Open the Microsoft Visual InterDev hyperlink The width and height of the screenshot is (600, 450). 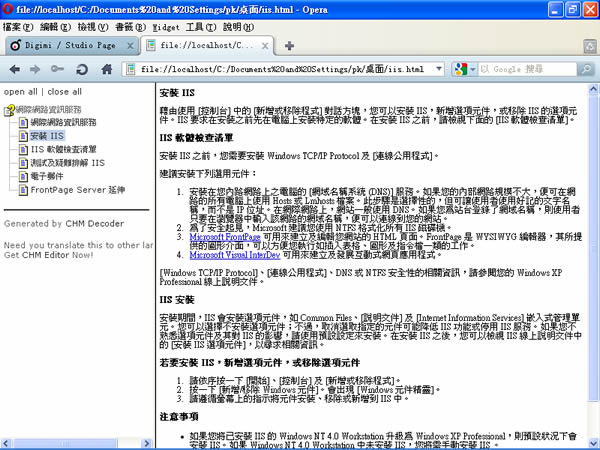235,255
